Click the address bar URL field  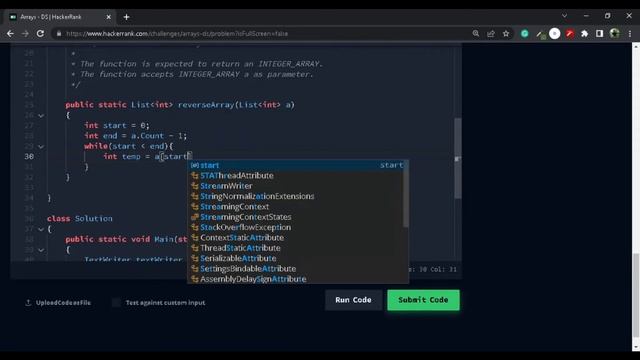point(261,33)
